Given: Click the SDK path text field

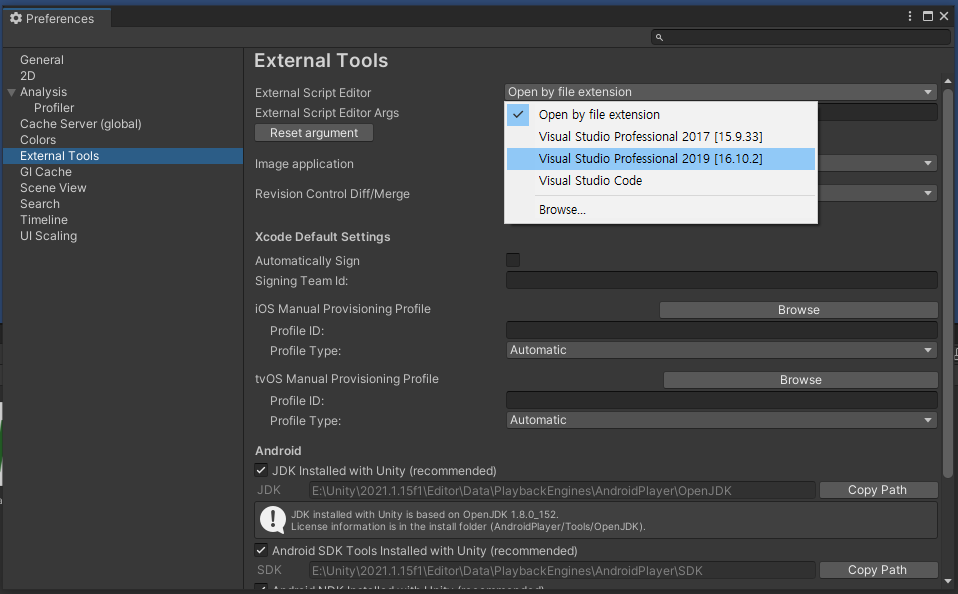Looking at the screenshot, I should [x=562, y=570].
